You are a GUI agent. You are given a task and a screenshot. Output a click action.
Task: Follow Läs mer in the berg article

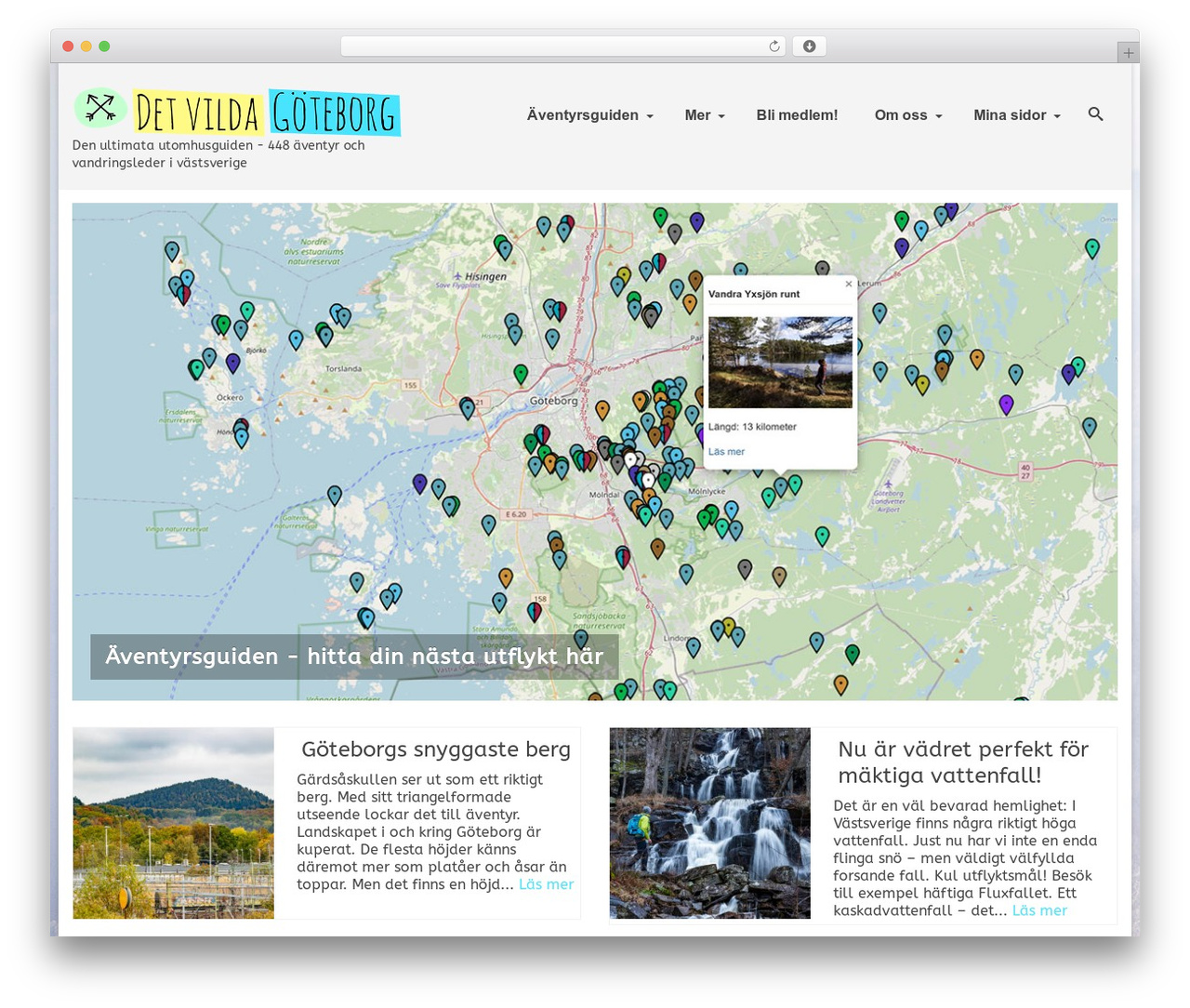click(x=546, y=884)
